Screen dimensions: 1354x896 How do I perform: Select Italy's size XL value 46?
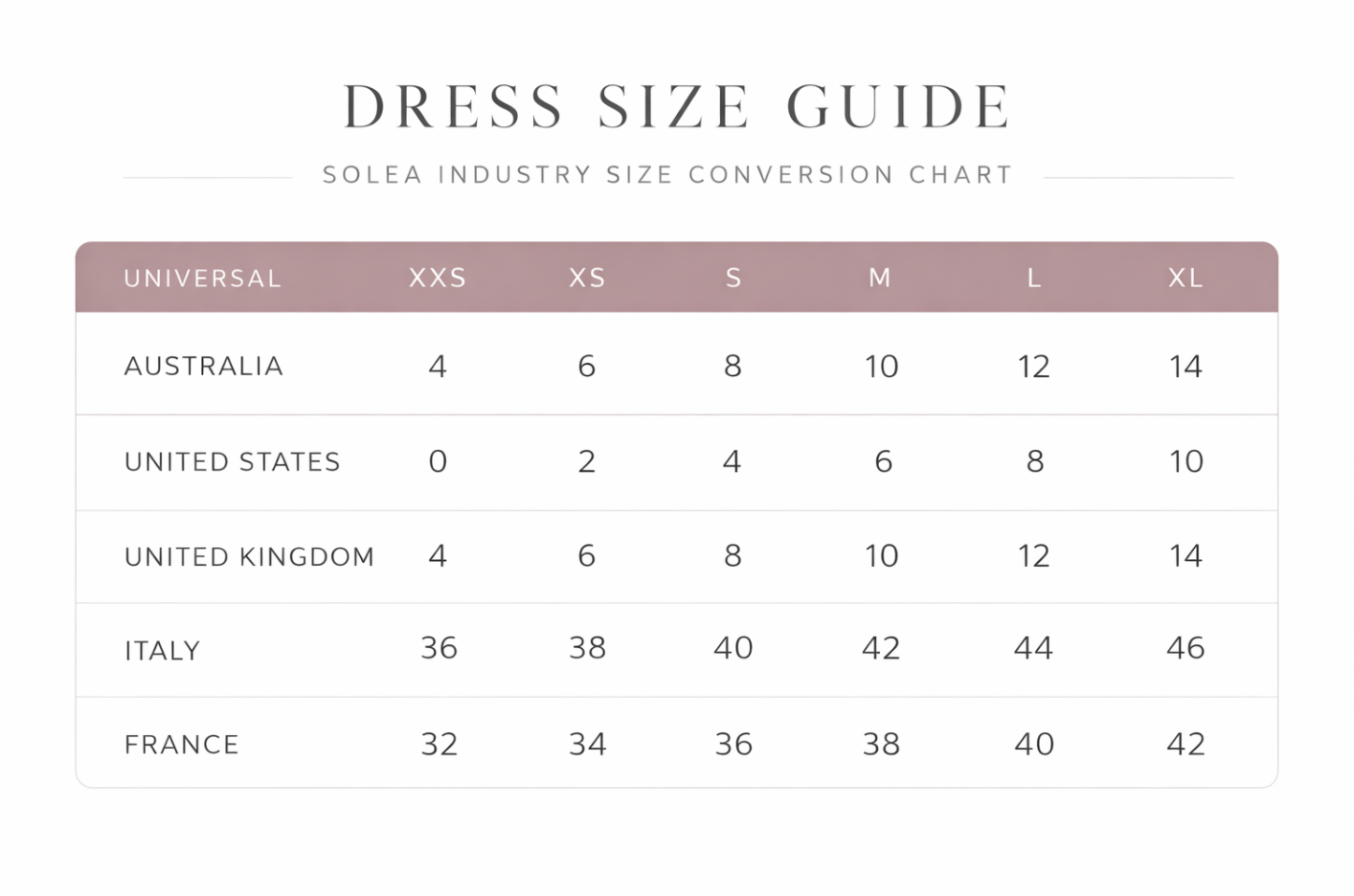(1185, 648)
